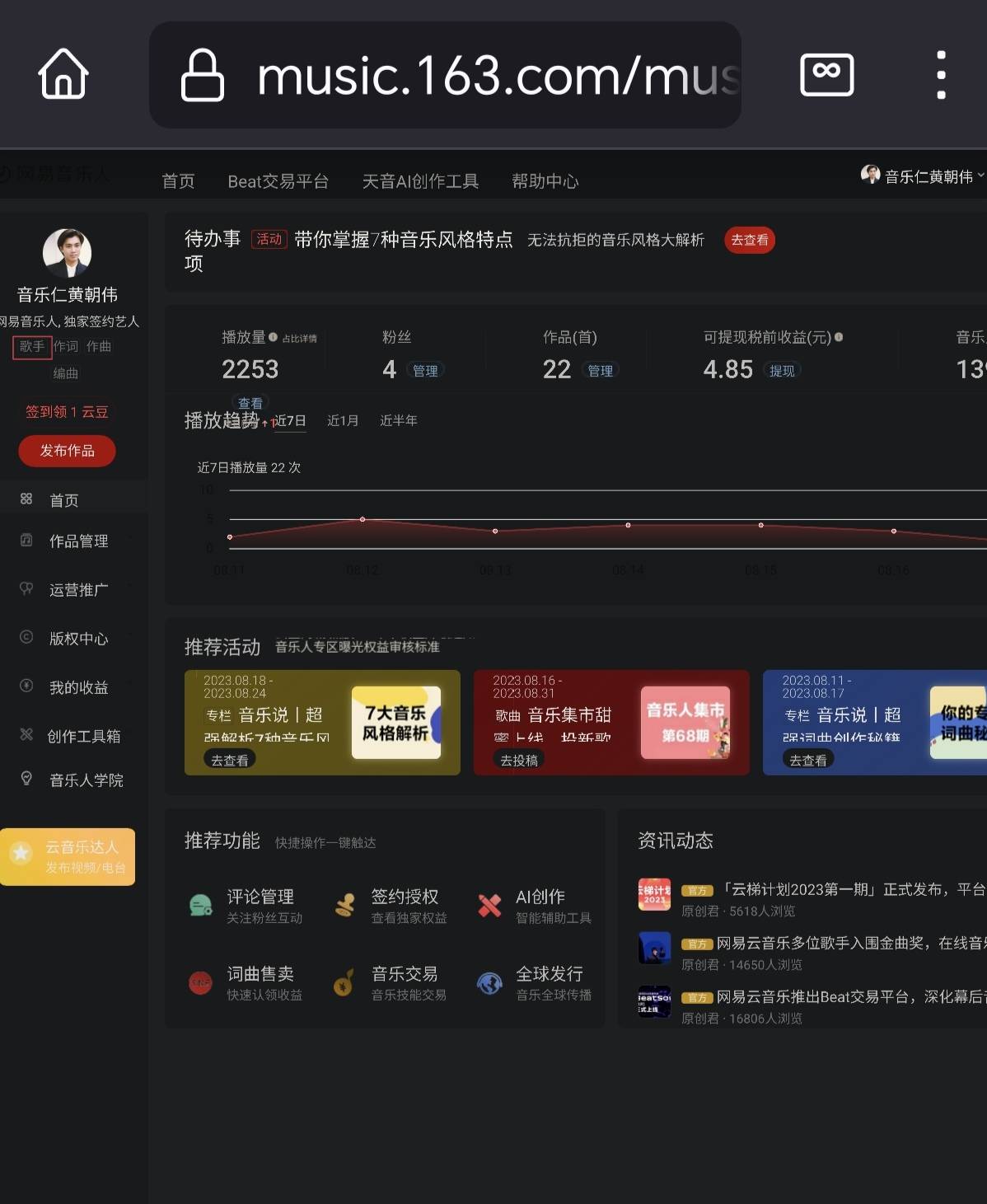The image size is (987, 1204).
Task: Open the AI创作 smart assistant icon
Action: [x=489, y=905]
